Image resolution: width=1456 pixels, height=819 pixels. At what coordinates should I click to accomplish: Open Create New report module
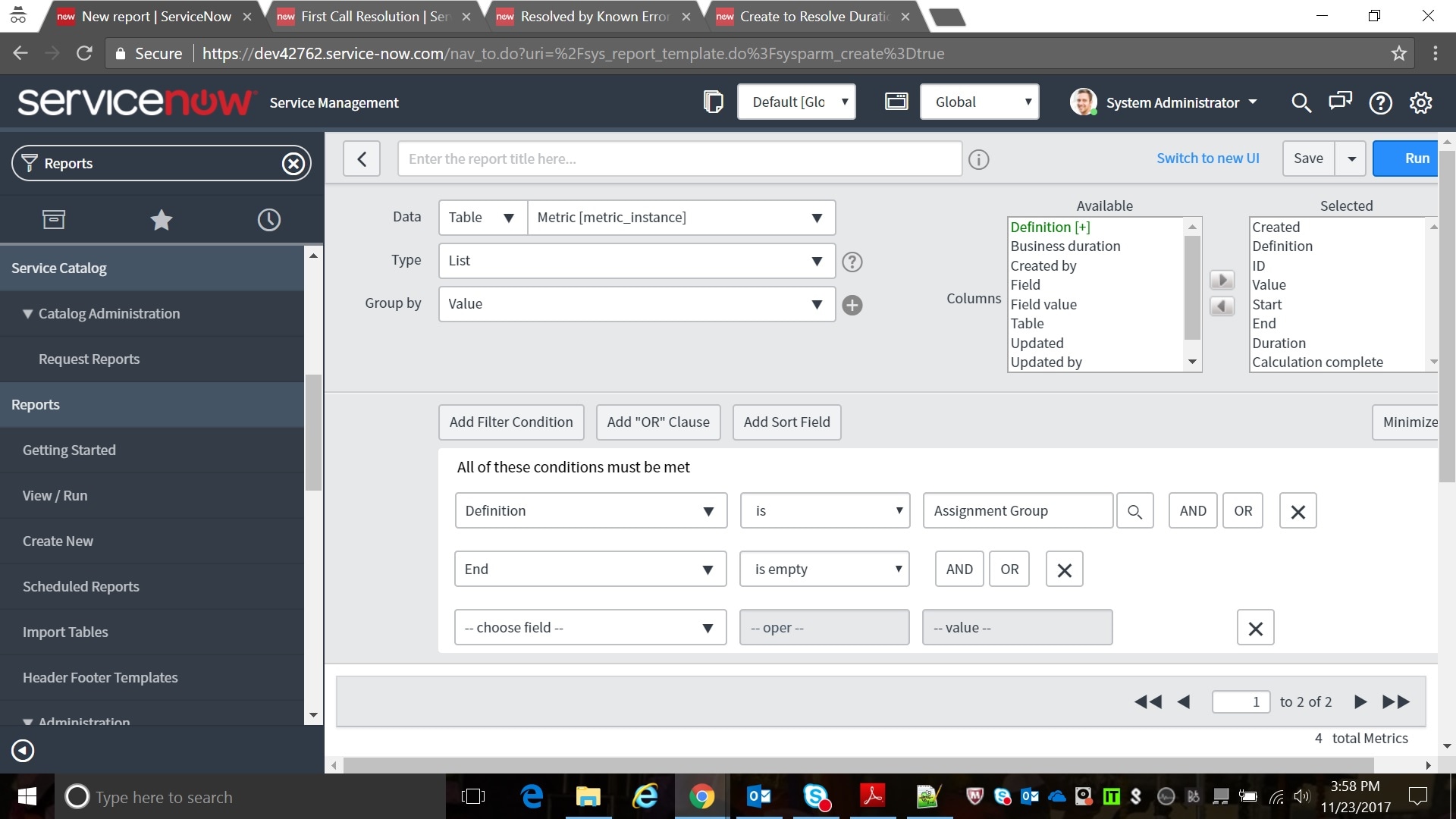58,541
